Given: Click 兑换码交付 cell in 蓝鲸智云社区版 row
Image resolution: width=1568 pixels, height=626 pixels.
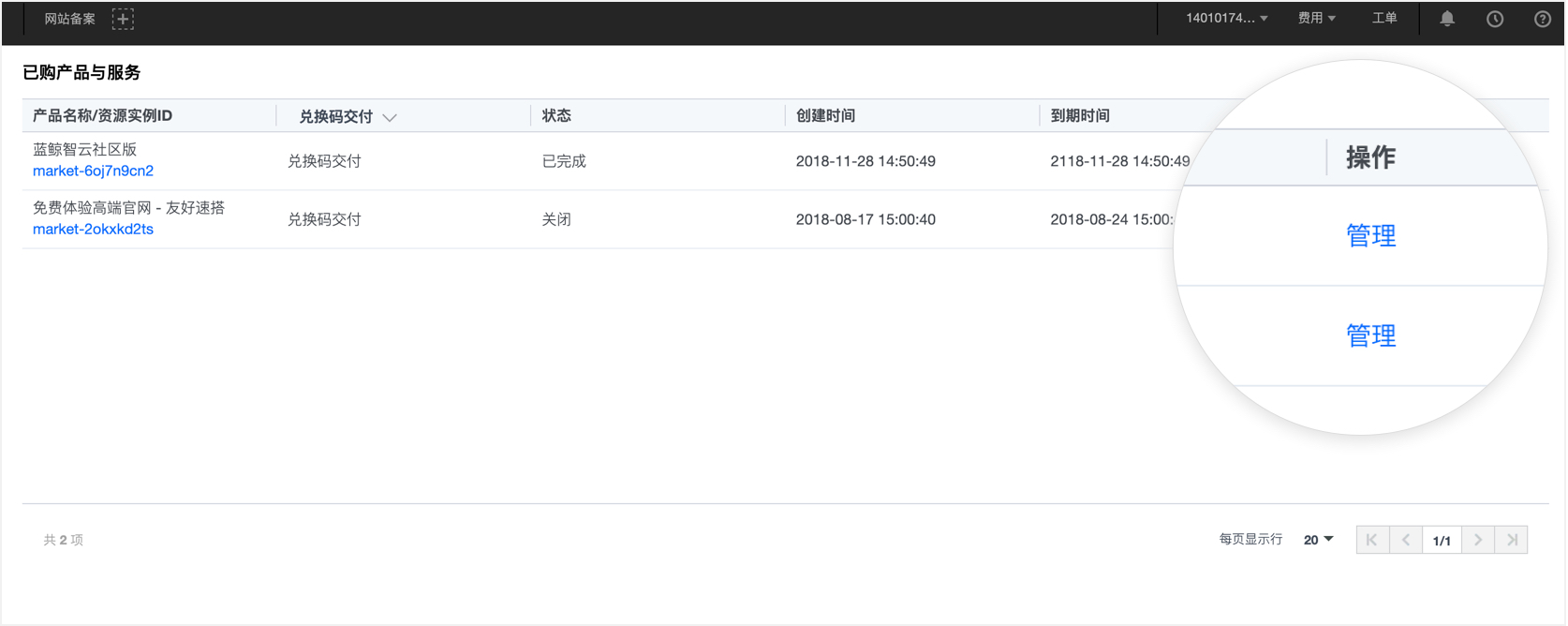Looking at the screenshot, I should 324,161.
